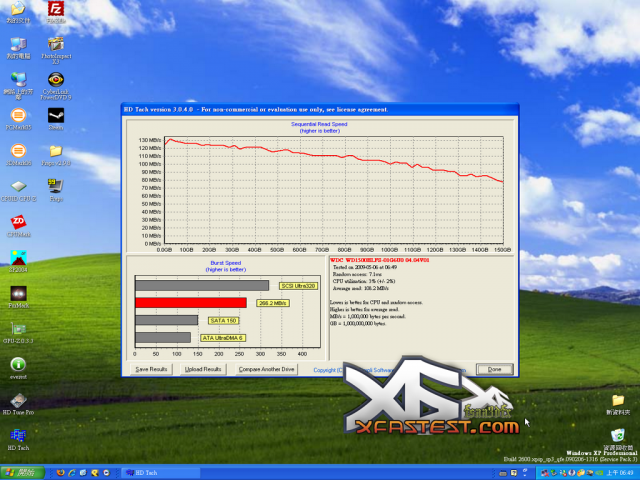Click the Compare Another Drive button
Viewport: 640px width, 480px height.
266,369
